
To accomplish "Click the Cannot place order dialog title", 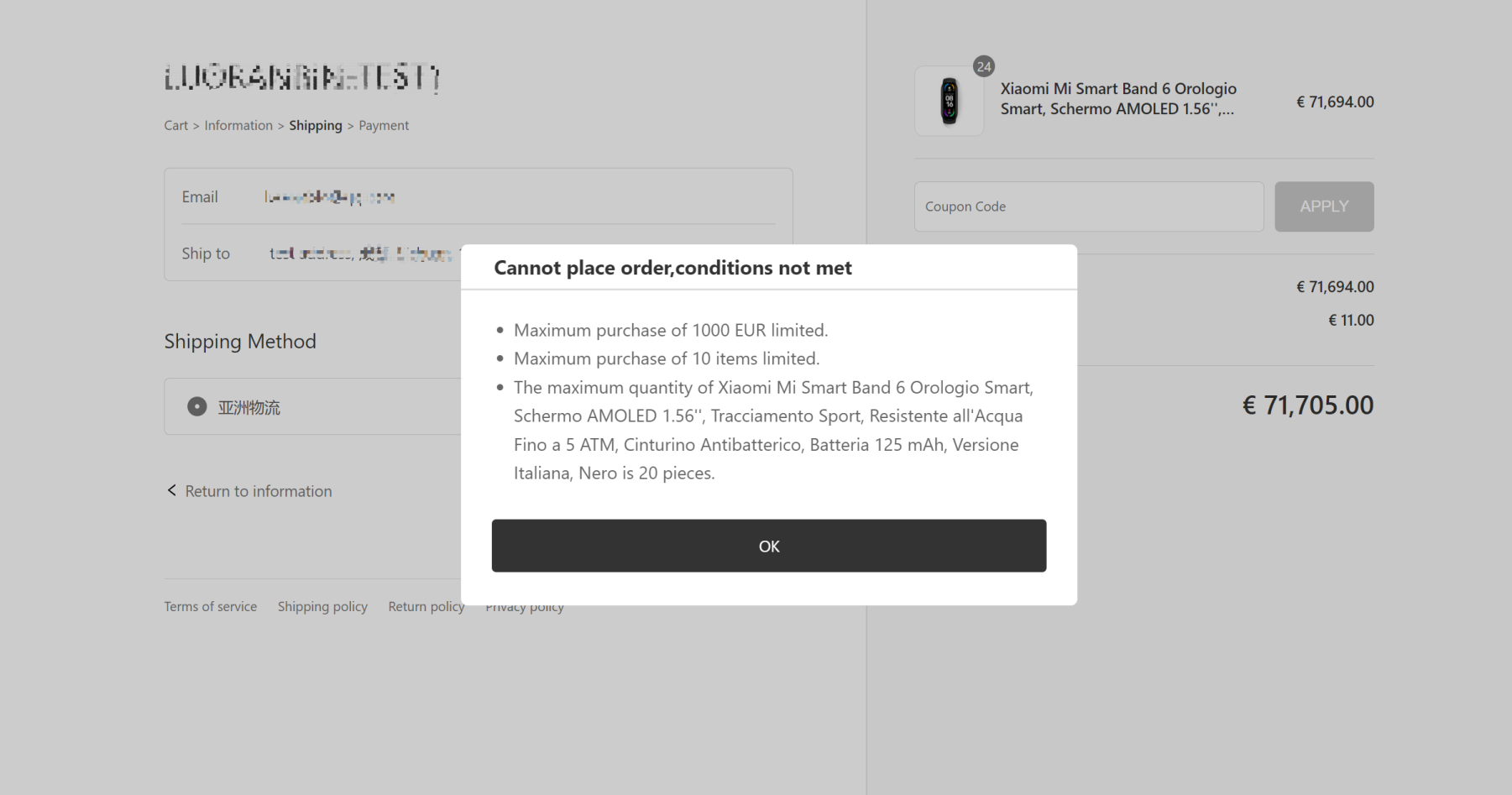I will point(672,268).
